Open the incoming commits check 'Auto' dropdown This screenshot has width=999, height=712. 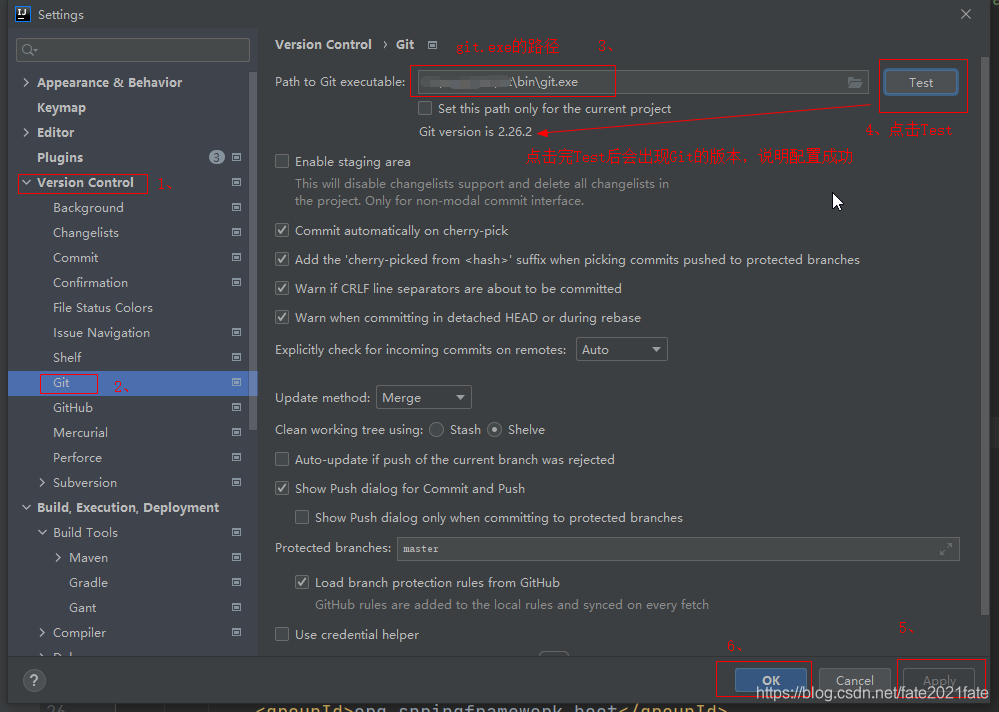(622, 350)
